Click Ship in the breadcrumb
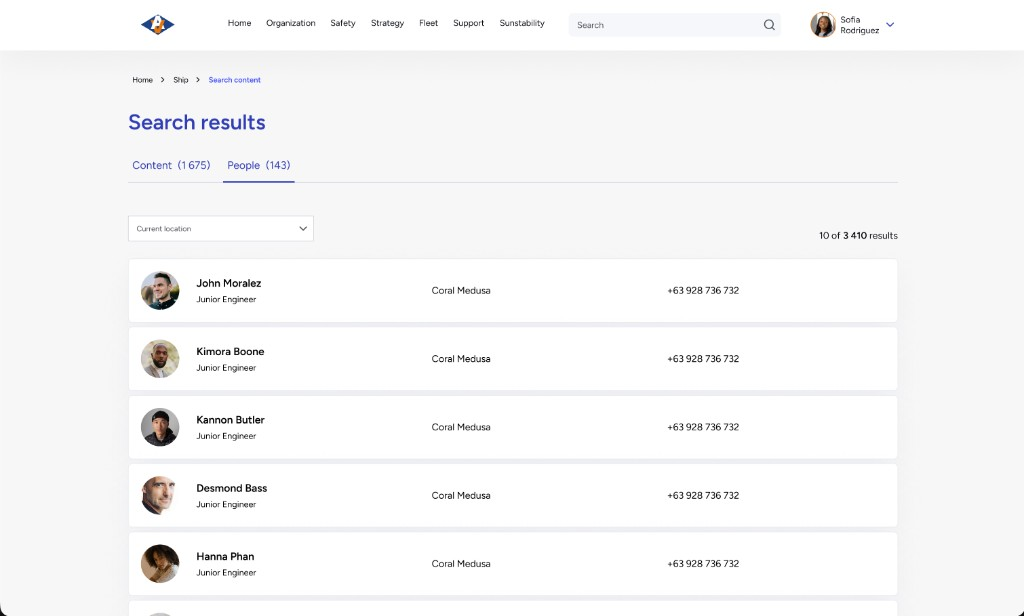 coord(180,80)
